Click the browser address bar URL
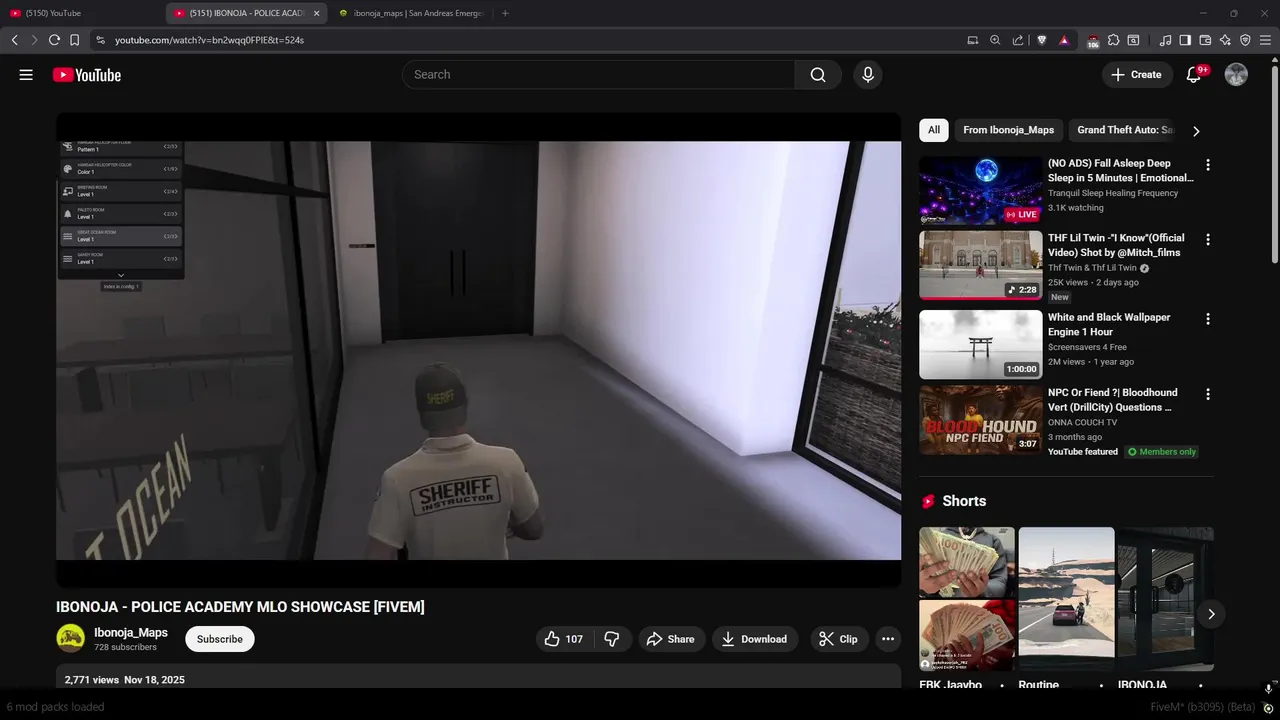The height and width of the screenshot is (720, 1280). (209, 40)
